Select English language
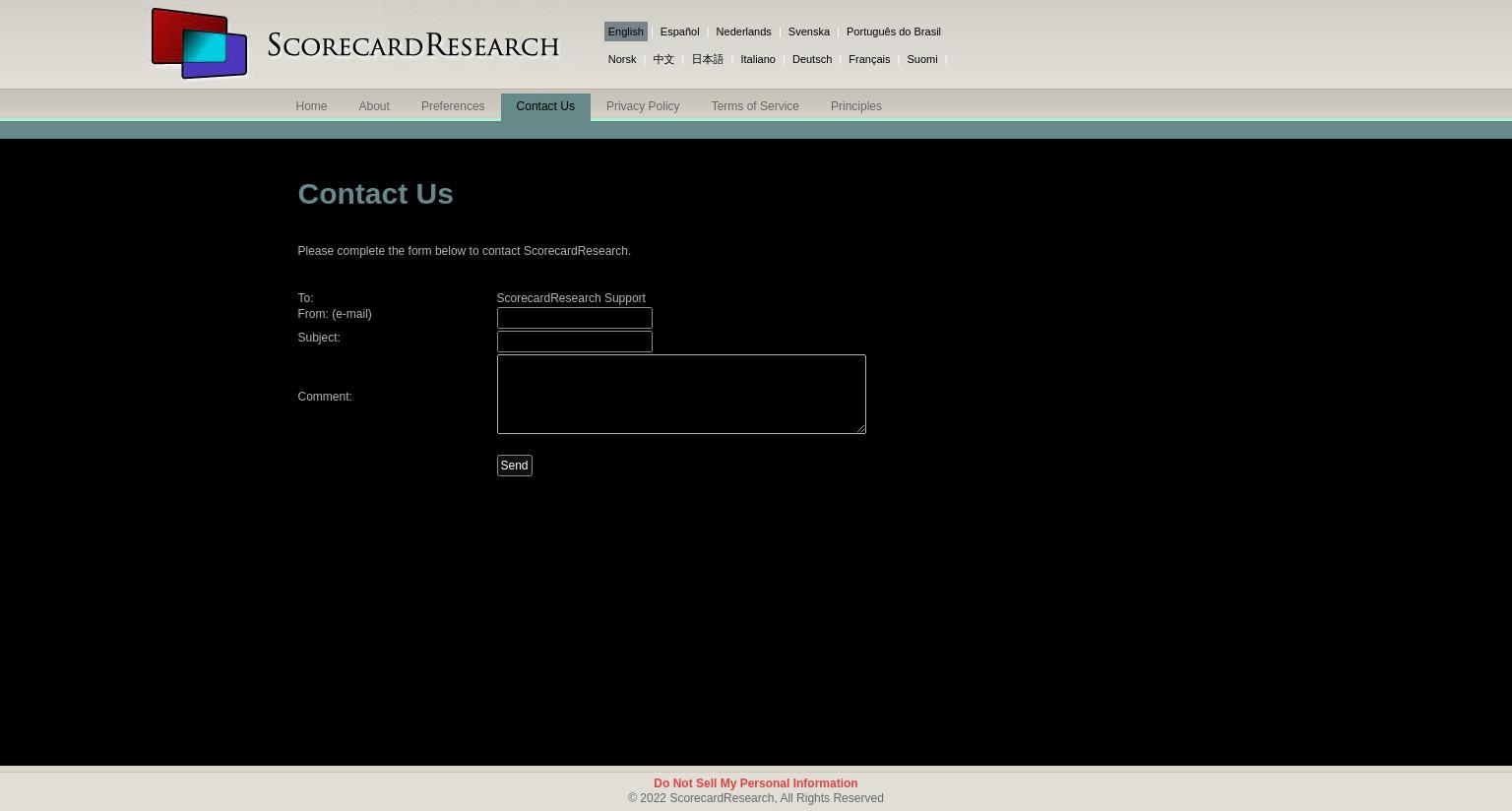 pos(625,31)
